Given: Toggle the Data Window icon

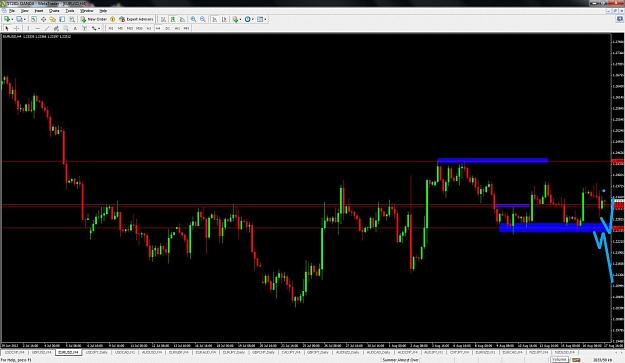Looking at the screenshot, I should 43,19.
